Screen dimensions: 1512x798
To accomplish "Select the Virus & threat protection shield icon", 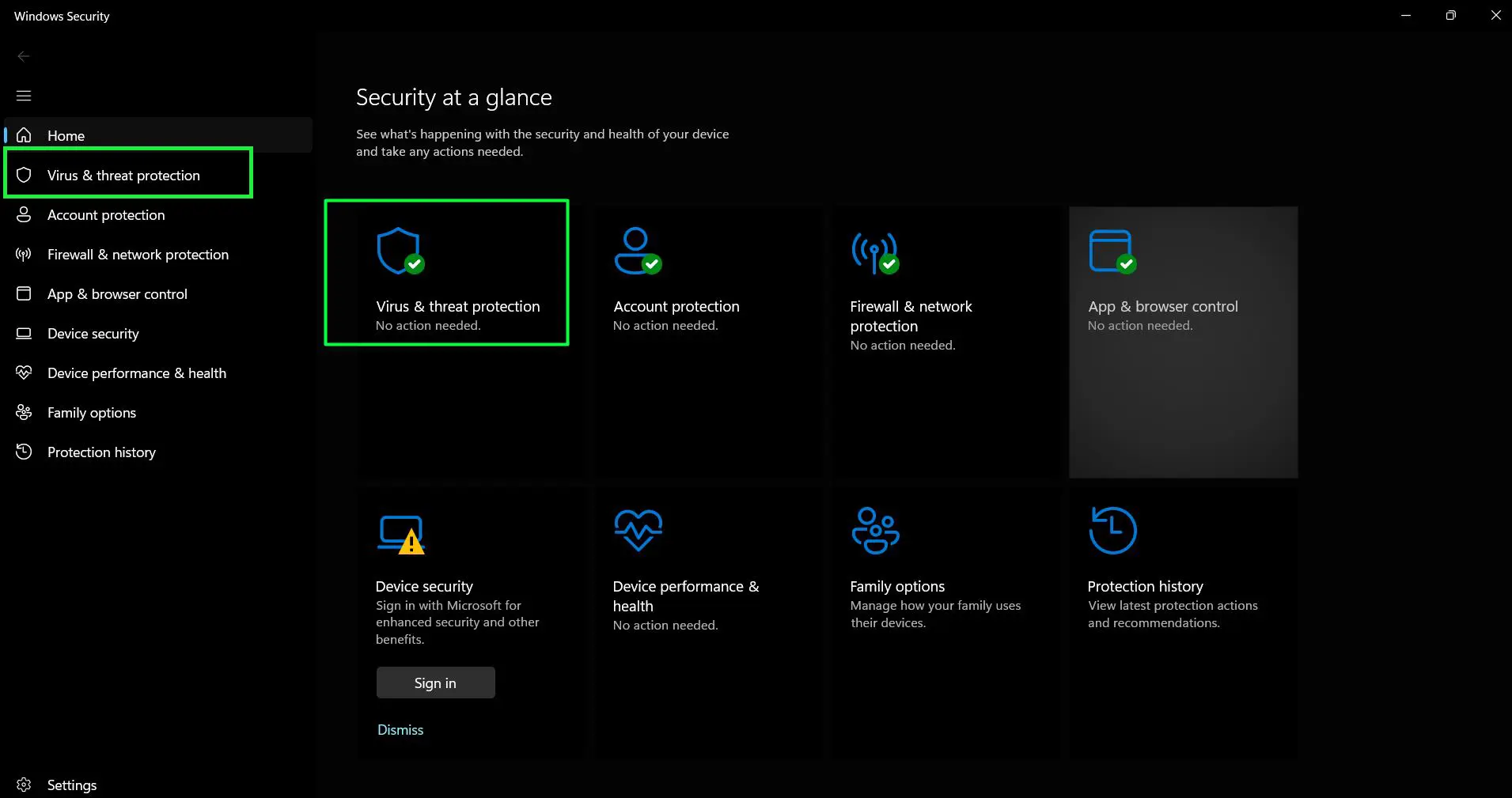I will pos(24,175).
